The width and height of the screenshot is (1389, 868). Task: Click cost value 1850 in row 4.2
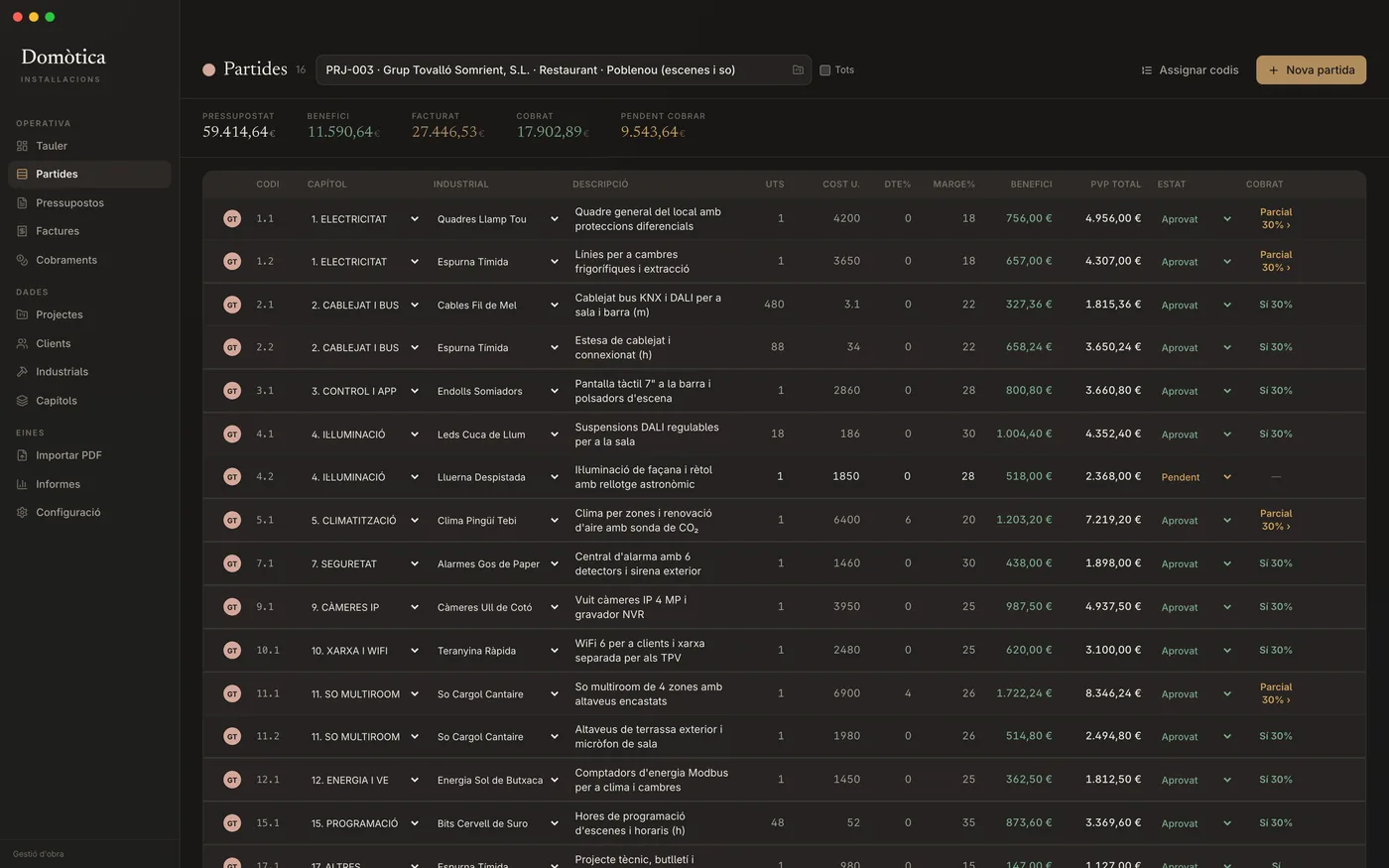point(846,476)
